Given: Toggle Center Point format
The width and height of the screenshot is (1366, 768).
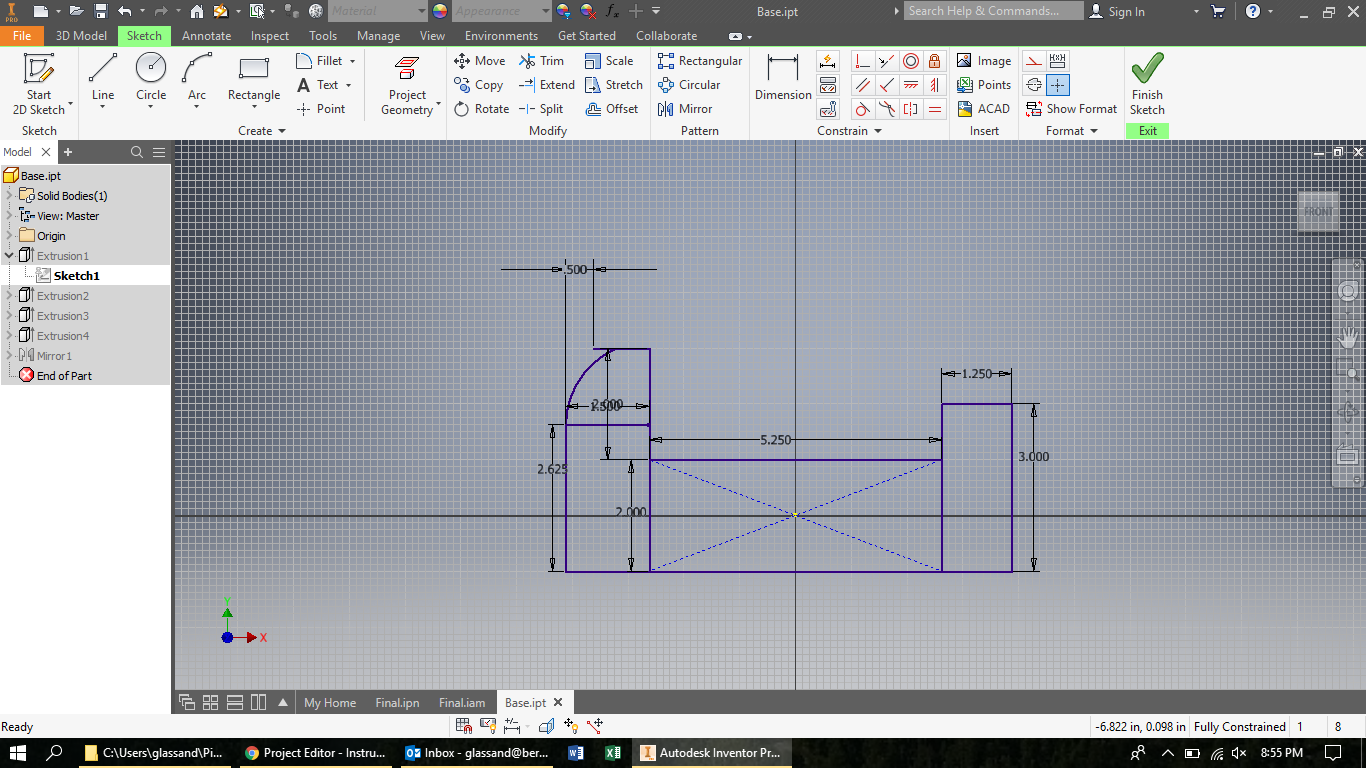Looking at the screenshot, I should [x=1058, y=85].
